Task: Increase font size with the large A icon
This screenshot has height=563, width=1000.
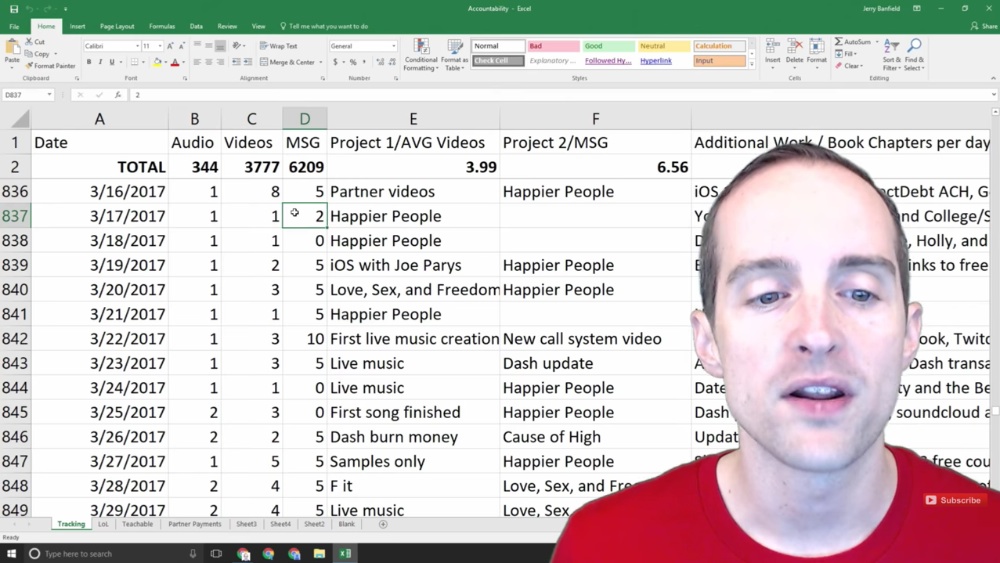Action: 170,46
